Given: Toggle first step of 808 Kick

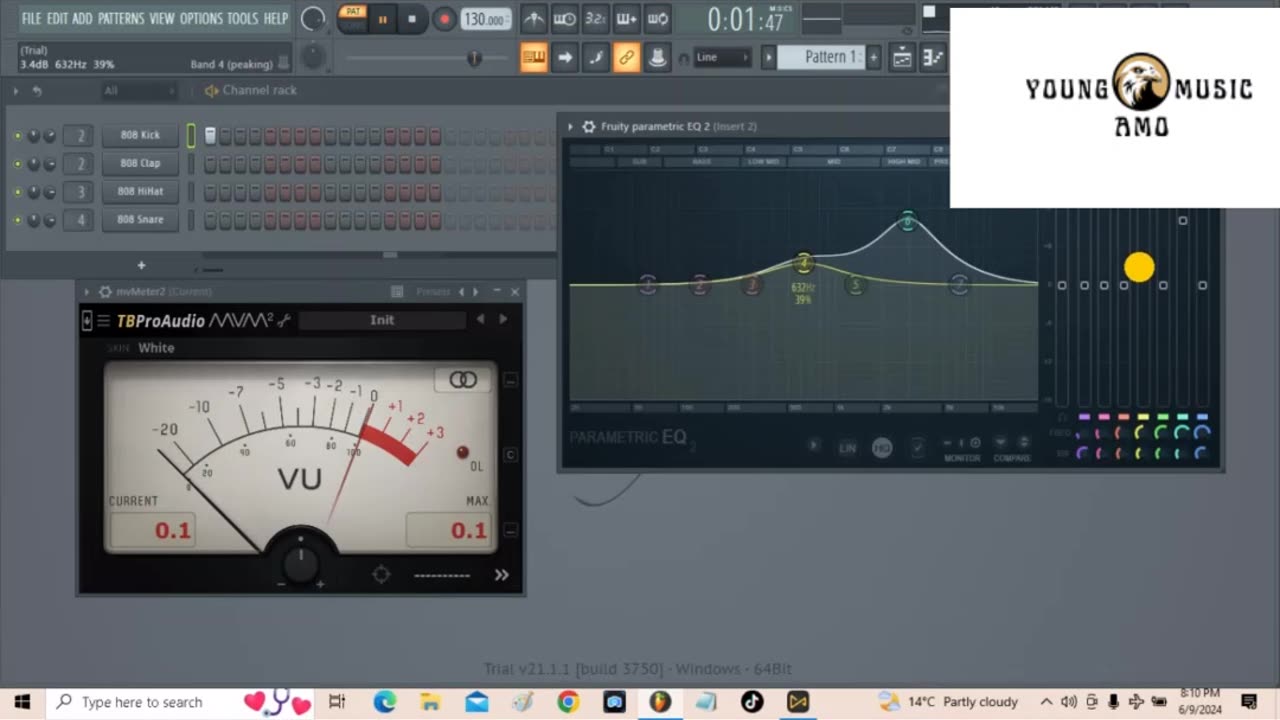Looking at the screenshot, I should tap(210, 135).
